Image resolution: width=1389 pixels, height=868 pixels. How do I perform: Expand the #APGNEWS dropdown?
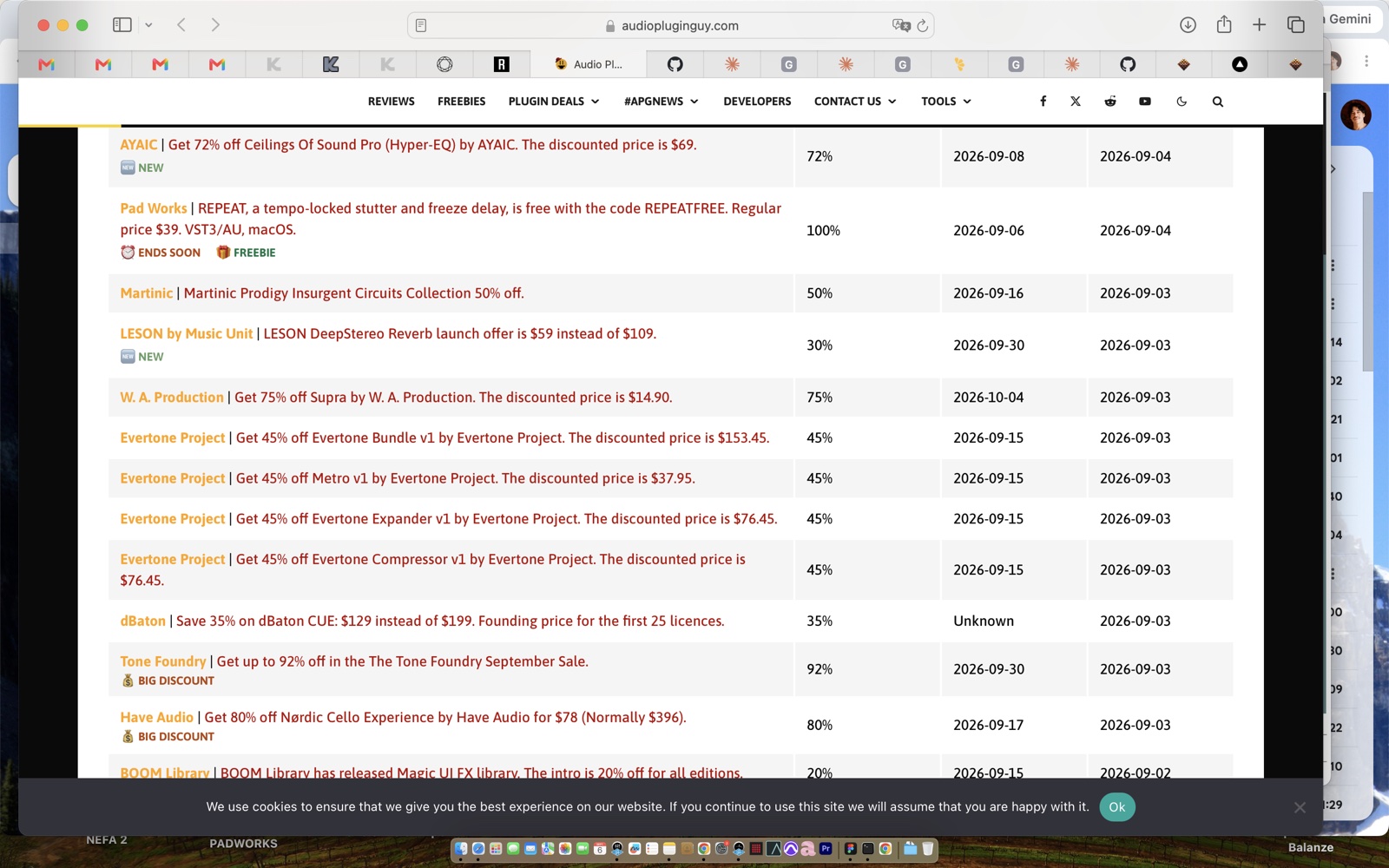coord(661,102)
